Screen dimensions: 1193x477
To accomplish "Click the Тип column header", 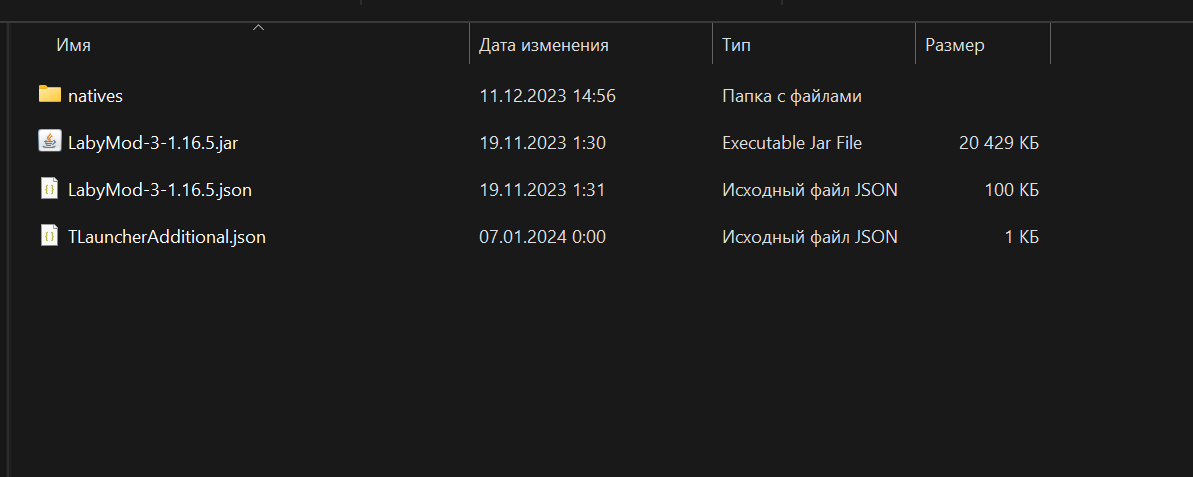I will (x=736, y=45).
